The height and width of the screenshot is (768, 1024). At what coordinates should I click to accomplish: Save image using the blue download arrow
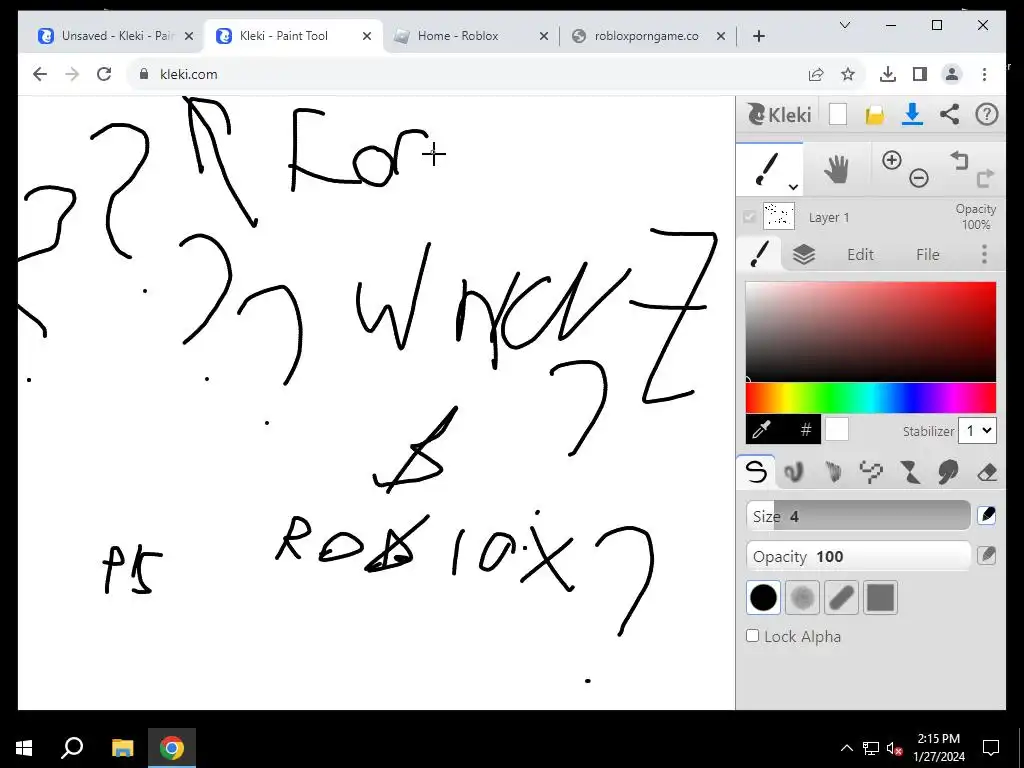click(x=912, y=114)
